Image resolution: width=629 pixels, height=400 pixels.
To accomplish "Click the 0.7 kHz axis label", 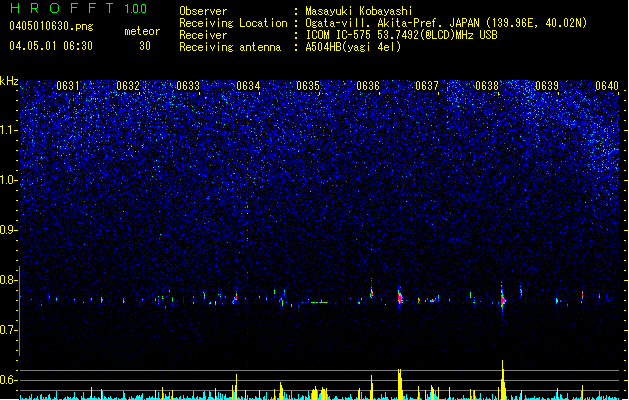I will tap(8, 330).
